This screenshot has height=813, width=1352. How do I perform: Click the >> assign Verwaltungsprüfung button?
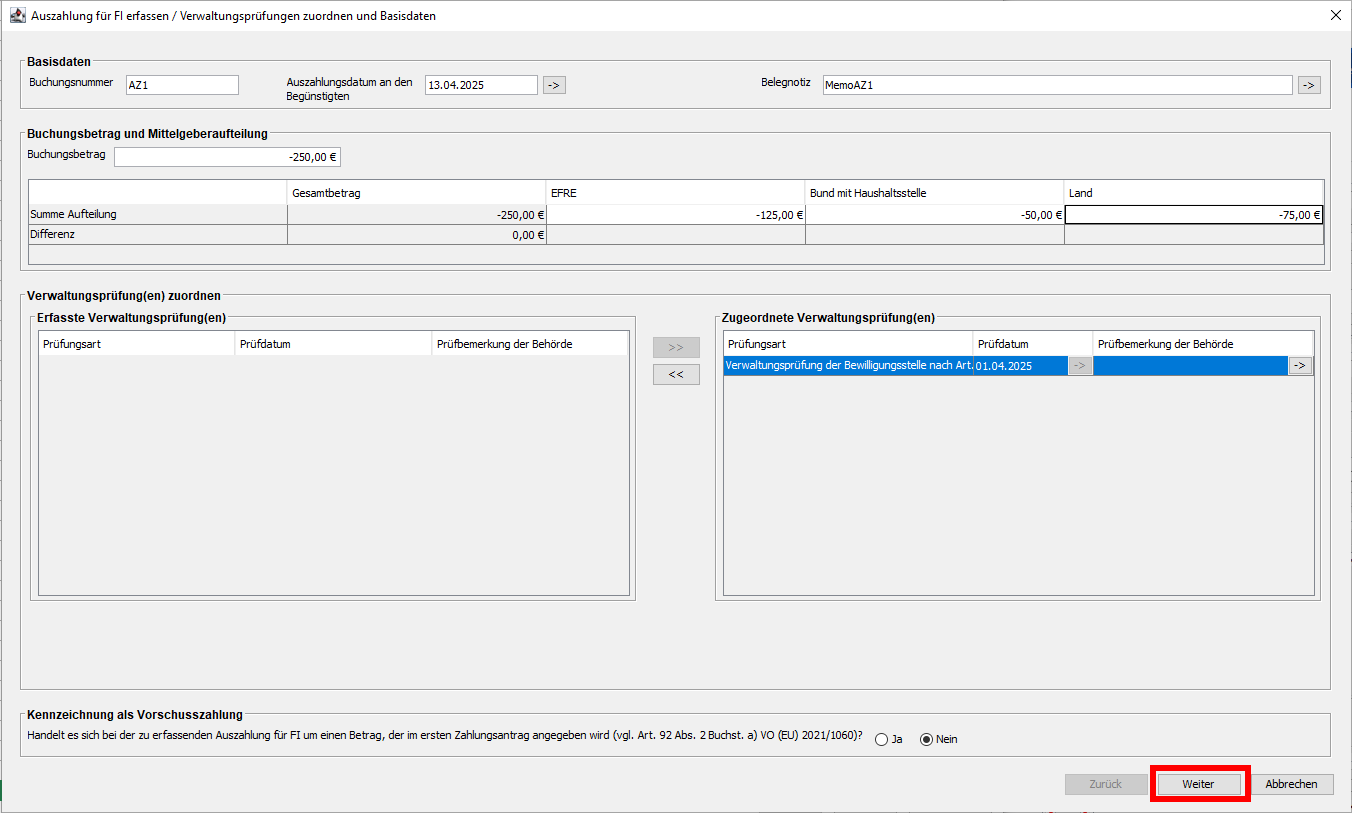coord(676,347)
